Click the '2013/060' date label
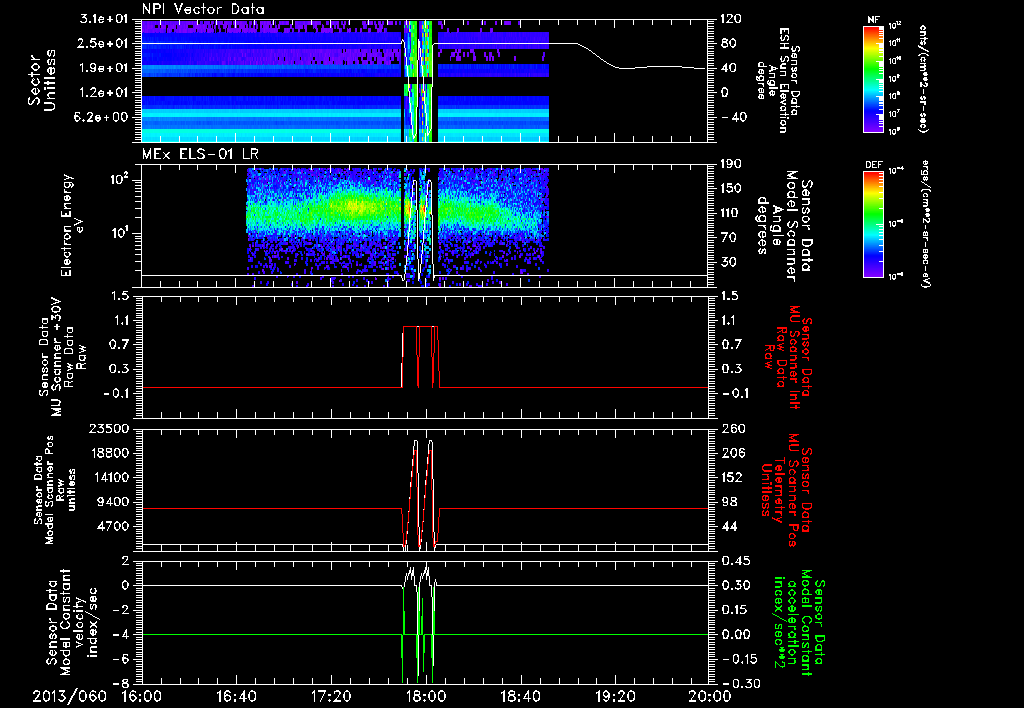Image resolution: width=1024 pixels, height=708 pixels. (69, 697)
